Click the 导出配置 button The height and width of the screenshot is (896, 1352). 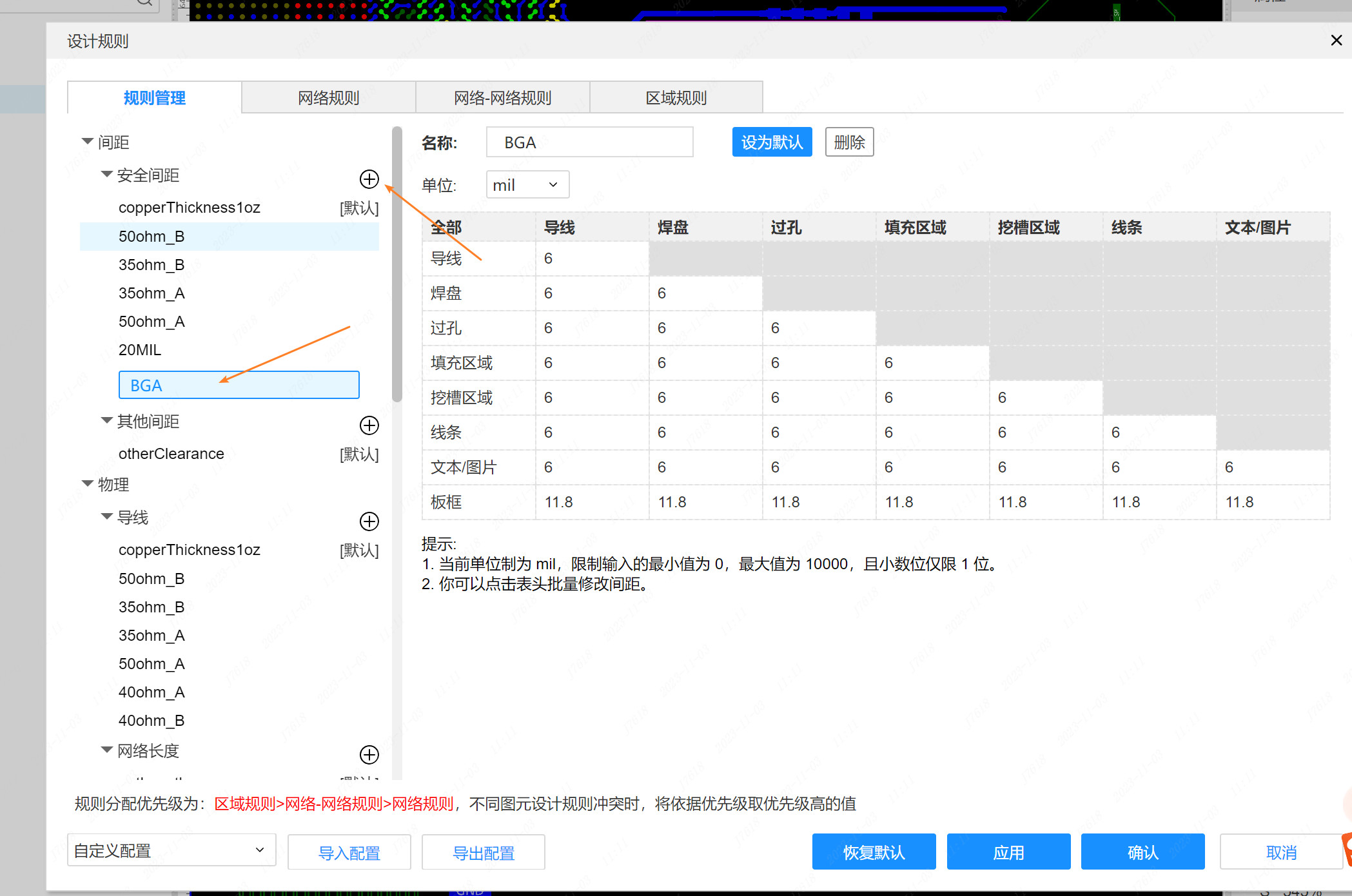[483, 852]
